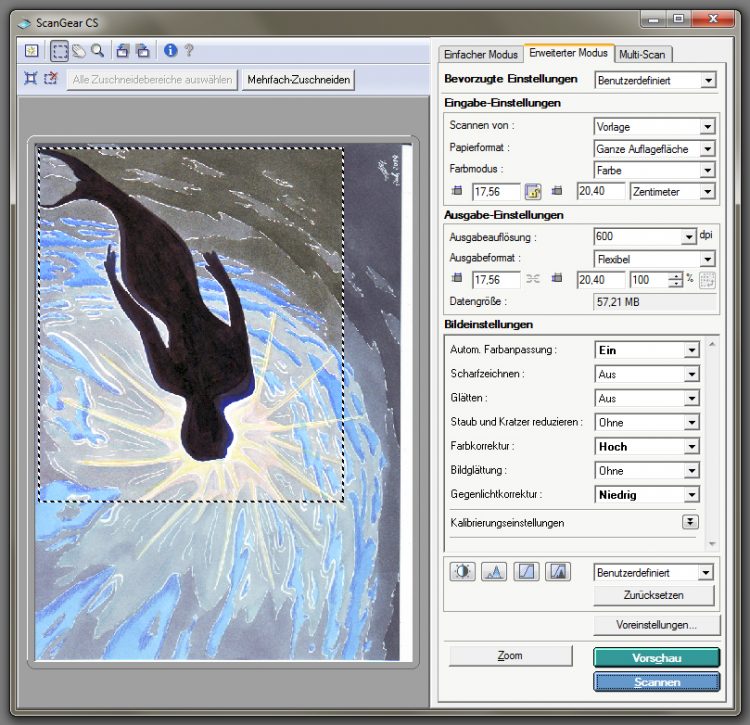
Task: Click the Zoom button
Action: click(510, 656)
